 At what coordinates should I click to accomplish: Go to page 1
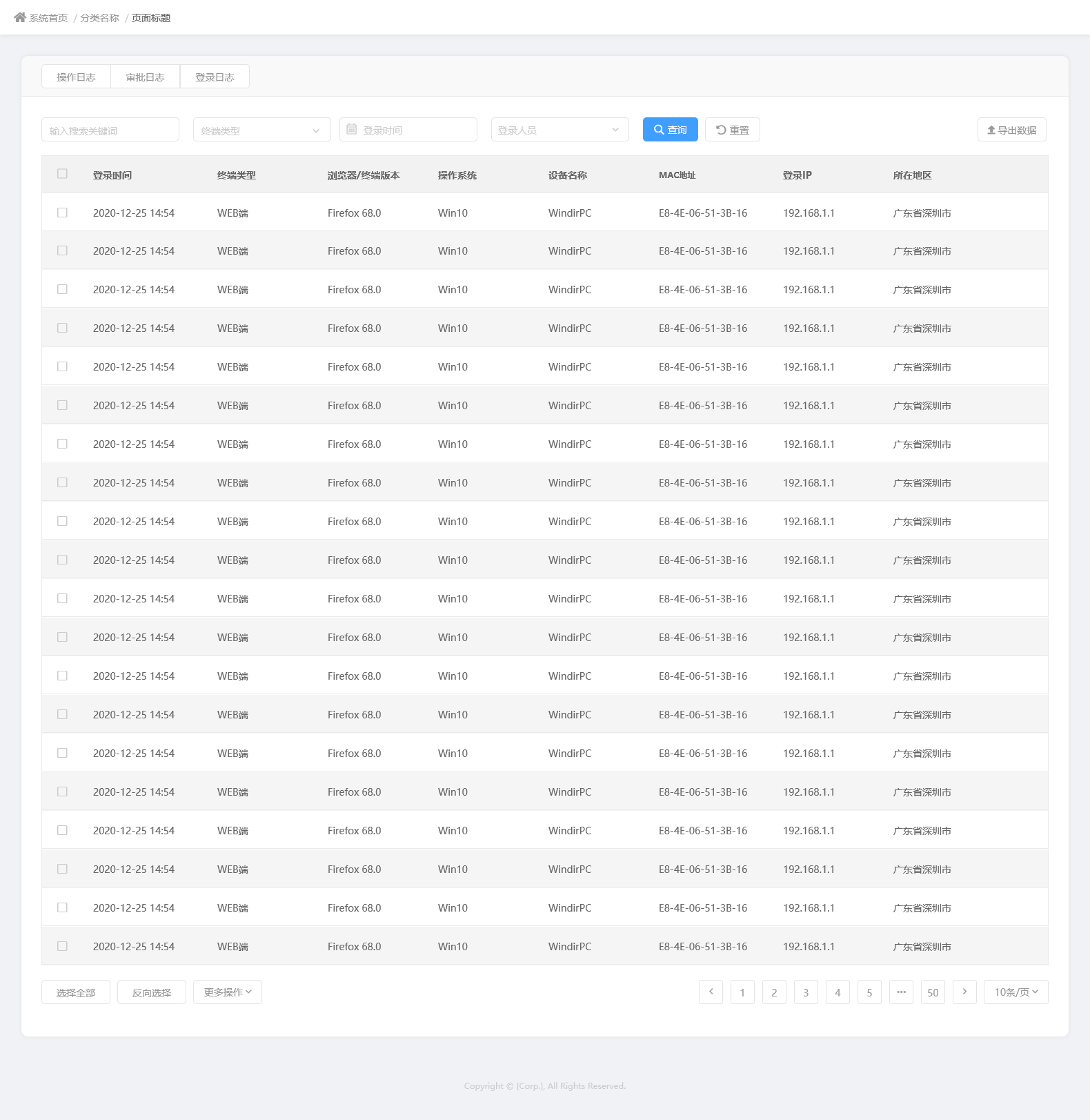[x=742, y=992]
